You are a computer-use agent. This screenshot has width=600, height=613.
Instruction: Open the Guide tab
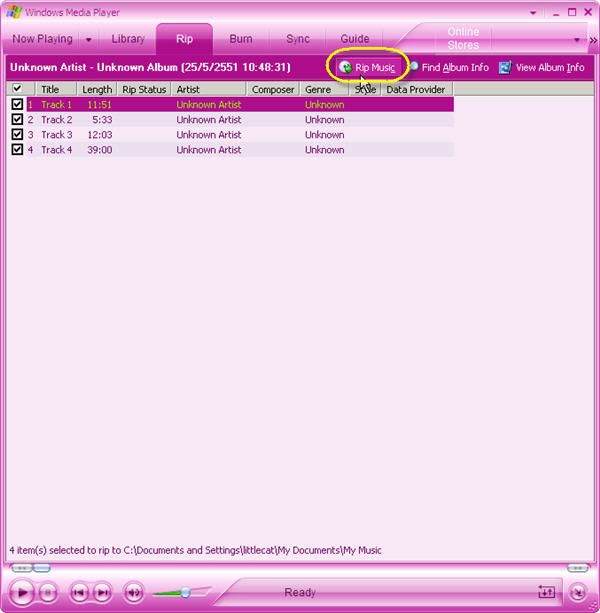point(355,39)
